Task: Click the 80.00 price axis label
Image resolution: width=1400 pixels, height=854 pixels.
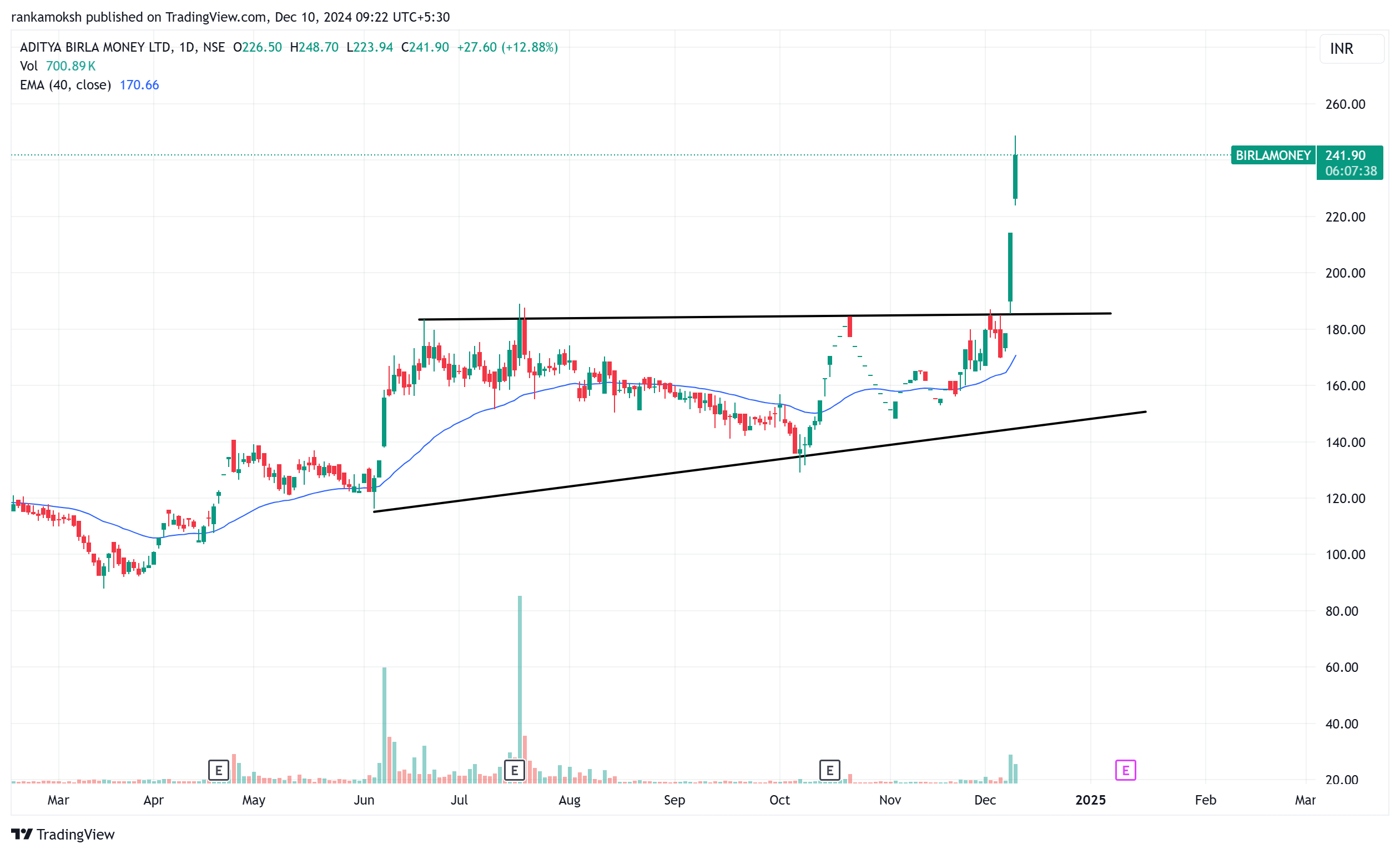Action: [x=1342, y=611]
